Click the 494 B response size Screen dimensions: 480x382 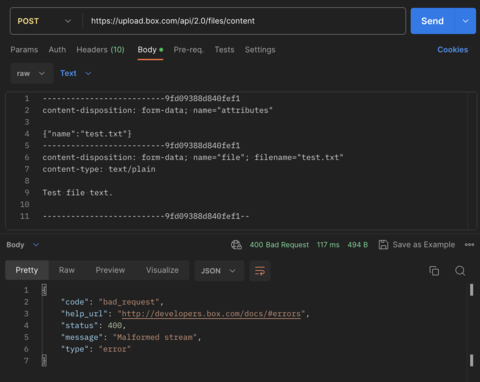tap(358, 245)
